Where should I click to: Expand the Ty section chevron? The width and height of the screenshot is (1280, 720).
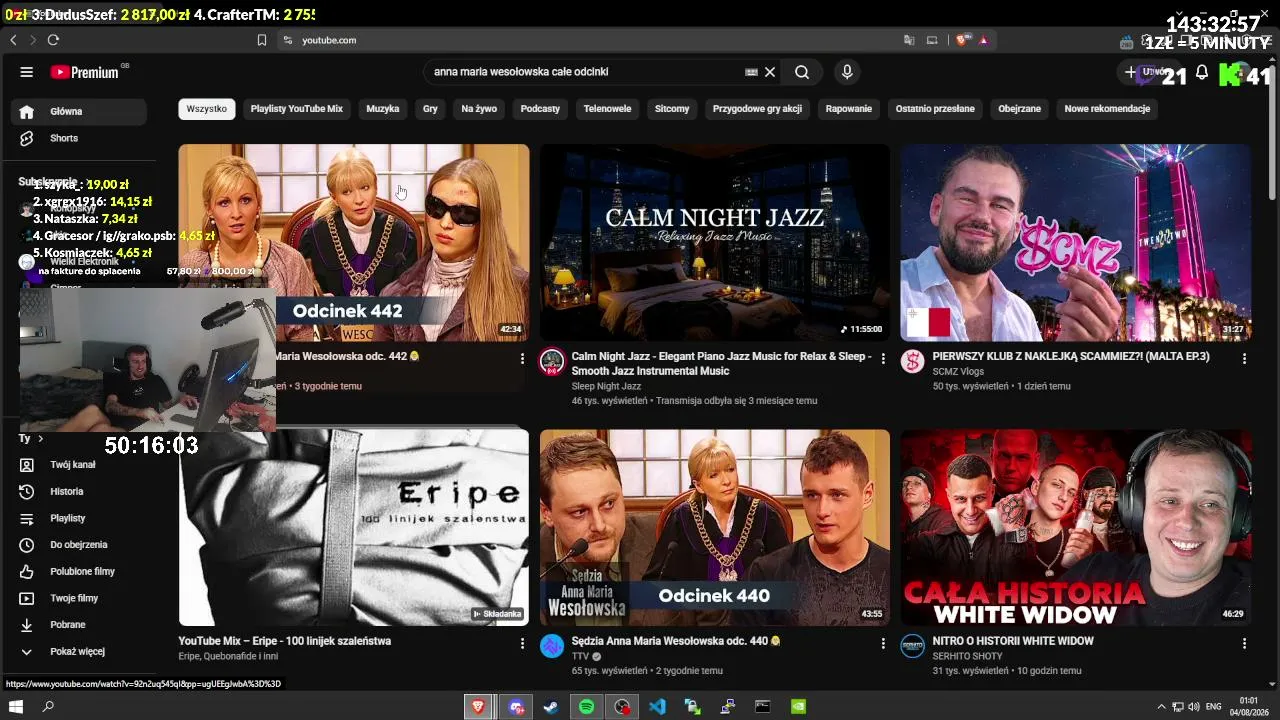coord(40,438)
